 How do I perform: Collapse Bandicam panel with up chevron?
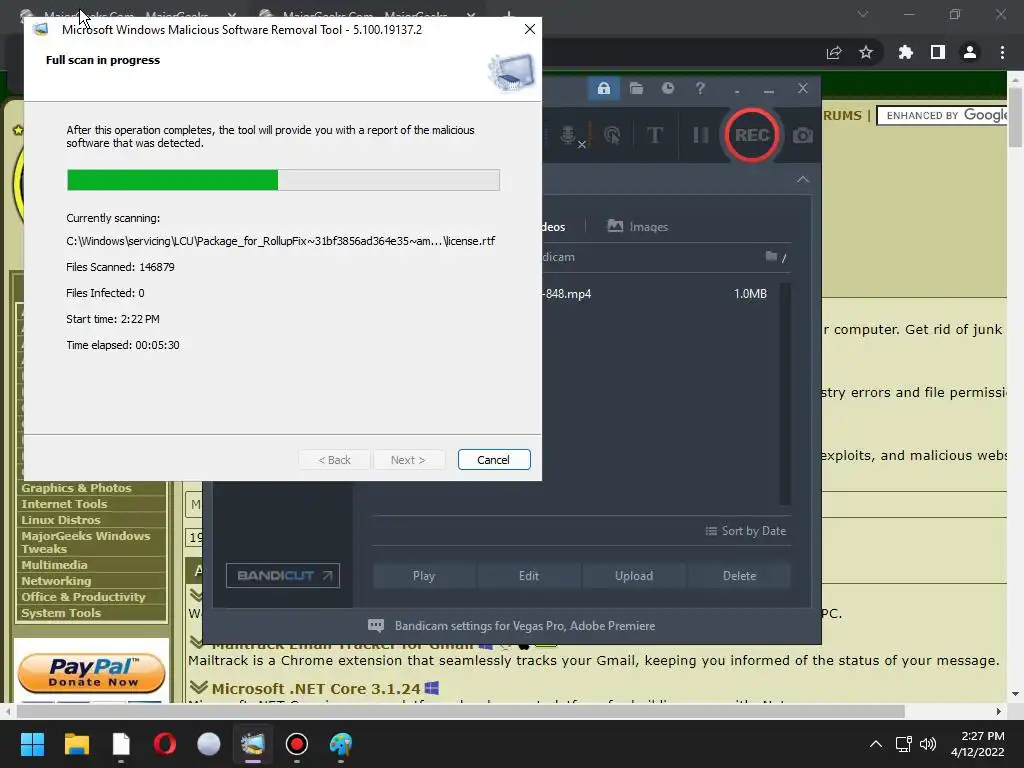pos(803,180)
